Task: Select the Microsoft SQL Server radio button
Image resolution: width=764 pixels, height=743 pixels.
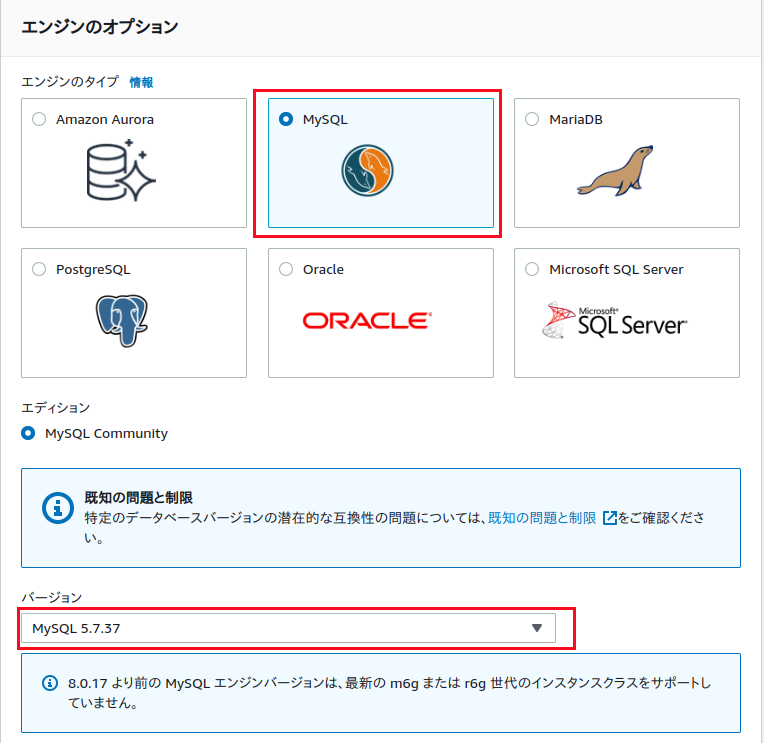Action: [x=532, y=269]
